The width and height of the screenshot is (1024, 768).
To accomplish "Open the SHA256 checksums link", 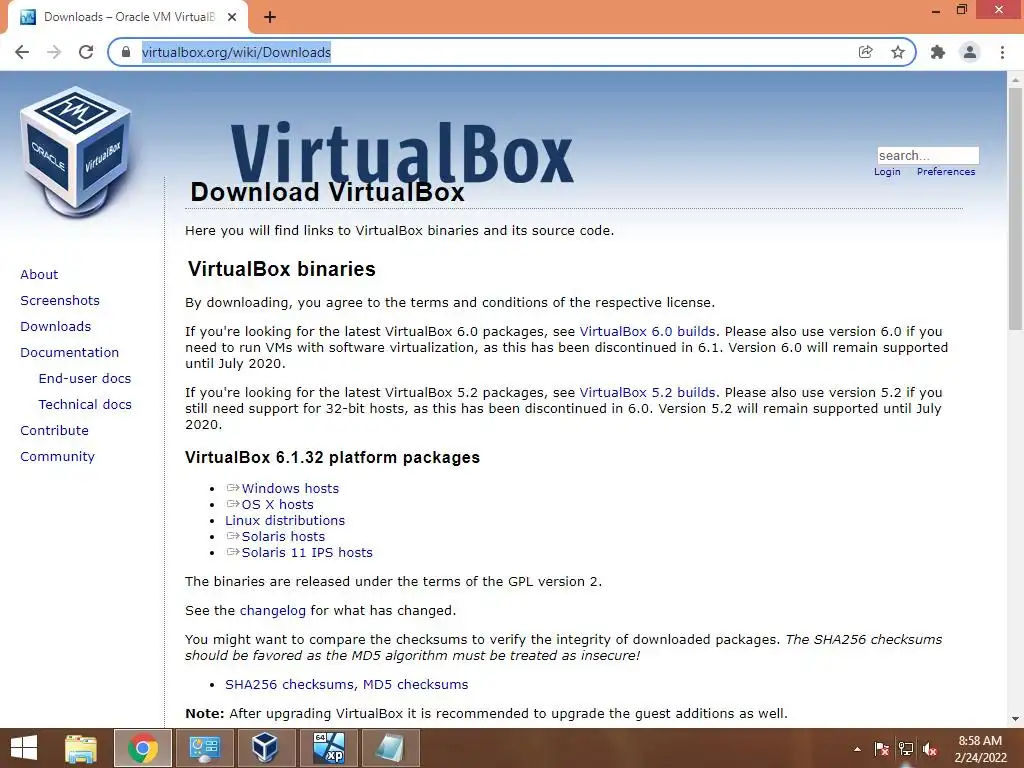I will tap(291, 684).
